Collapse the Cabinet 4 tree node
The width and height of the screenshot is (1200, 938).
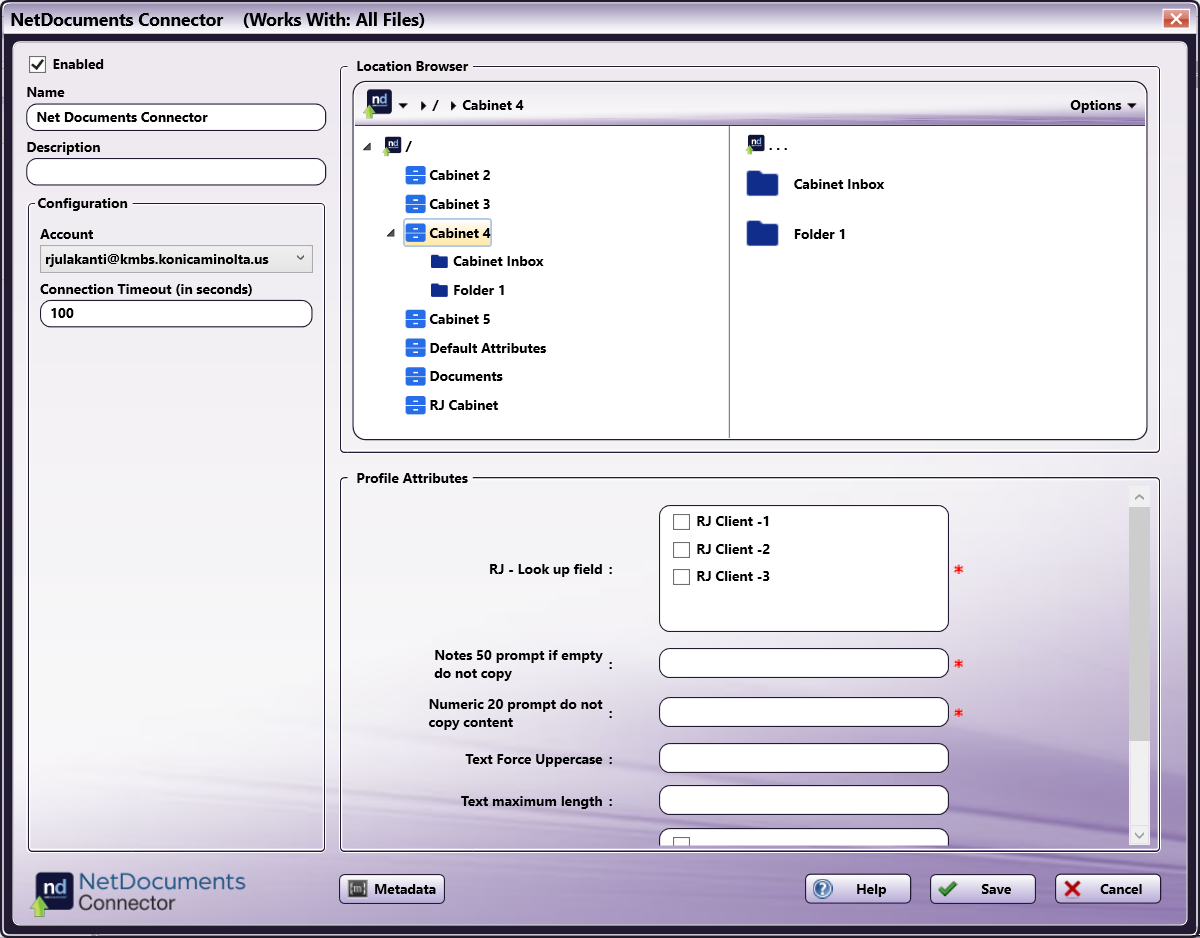tap(390, 233)
